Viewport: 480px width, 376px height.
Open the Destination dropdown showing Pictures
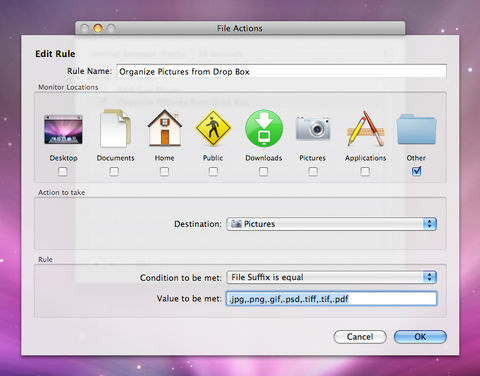click(x=331, y=224)
